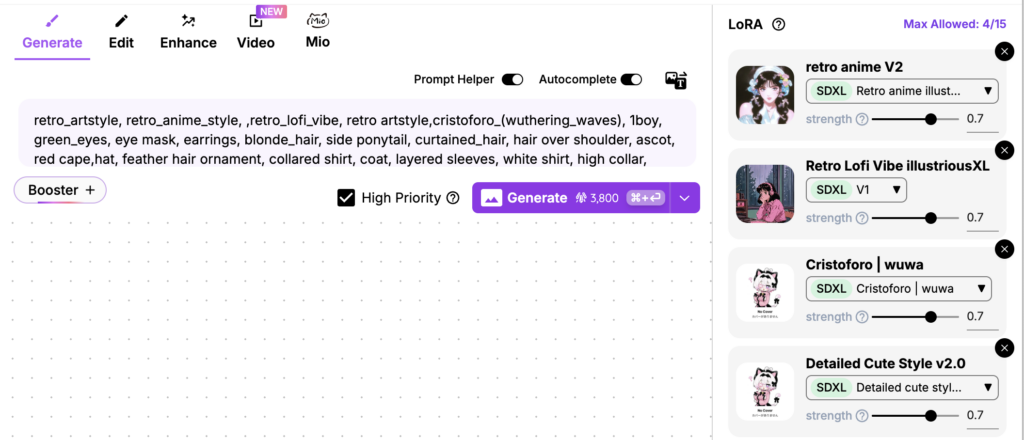Expand the Generate button options chevron
The height and width of the screenshot is (440, 1024).
685,198
